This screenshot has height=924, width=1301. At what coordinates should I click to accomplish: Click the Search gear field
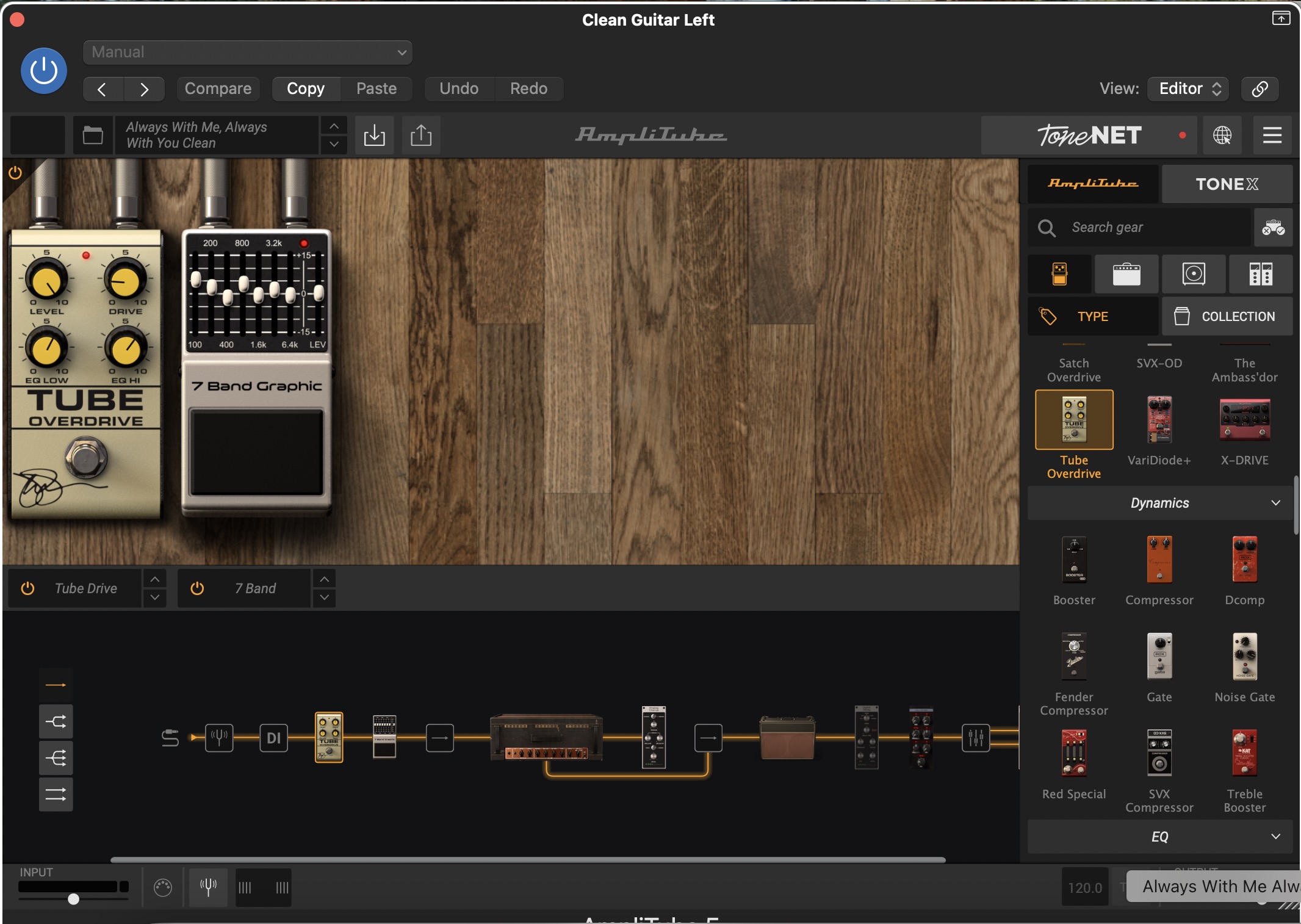pos(1139,227)
